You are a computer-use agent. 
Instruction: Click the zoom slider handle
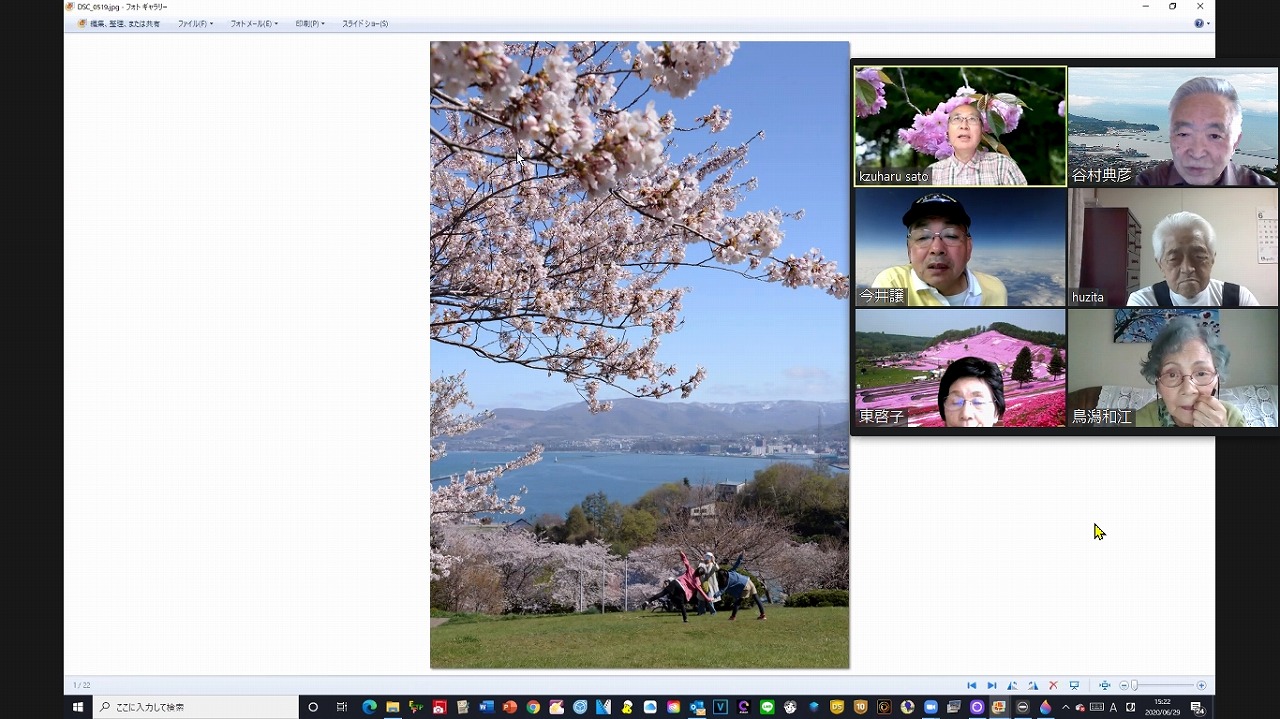[x=1134, y=685]
